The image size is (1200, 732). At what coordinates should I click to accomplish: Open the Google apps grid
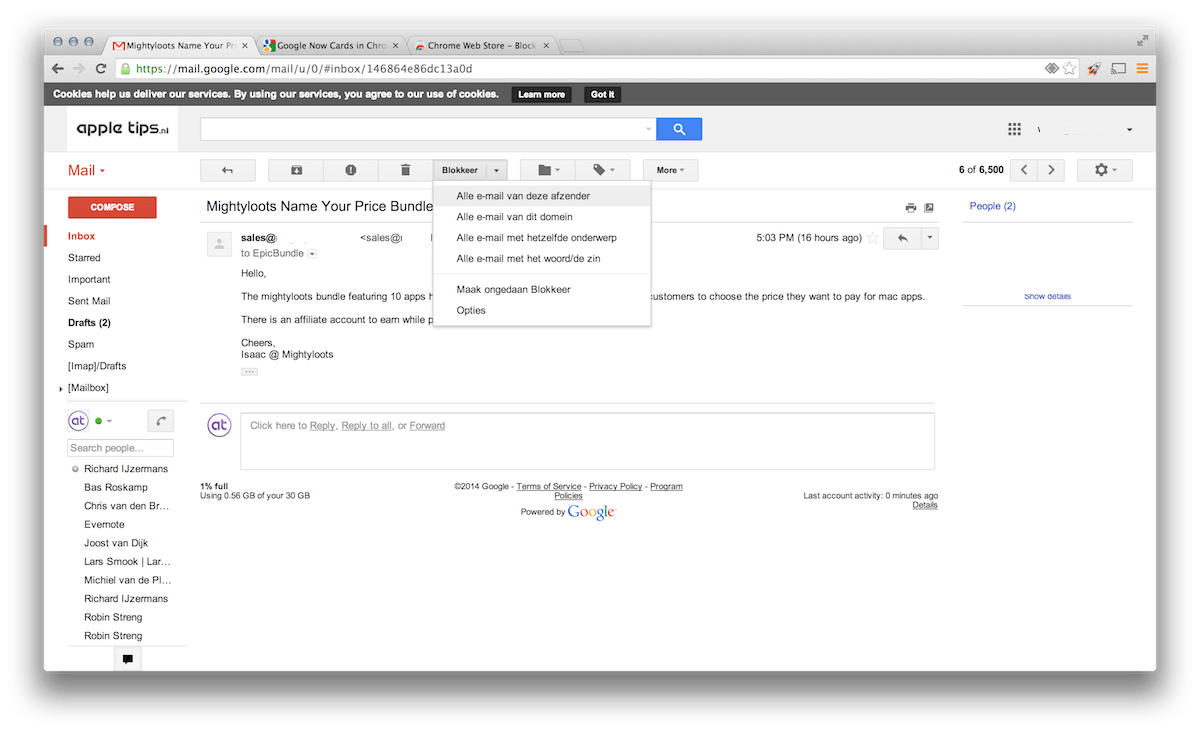point(1014,130)
